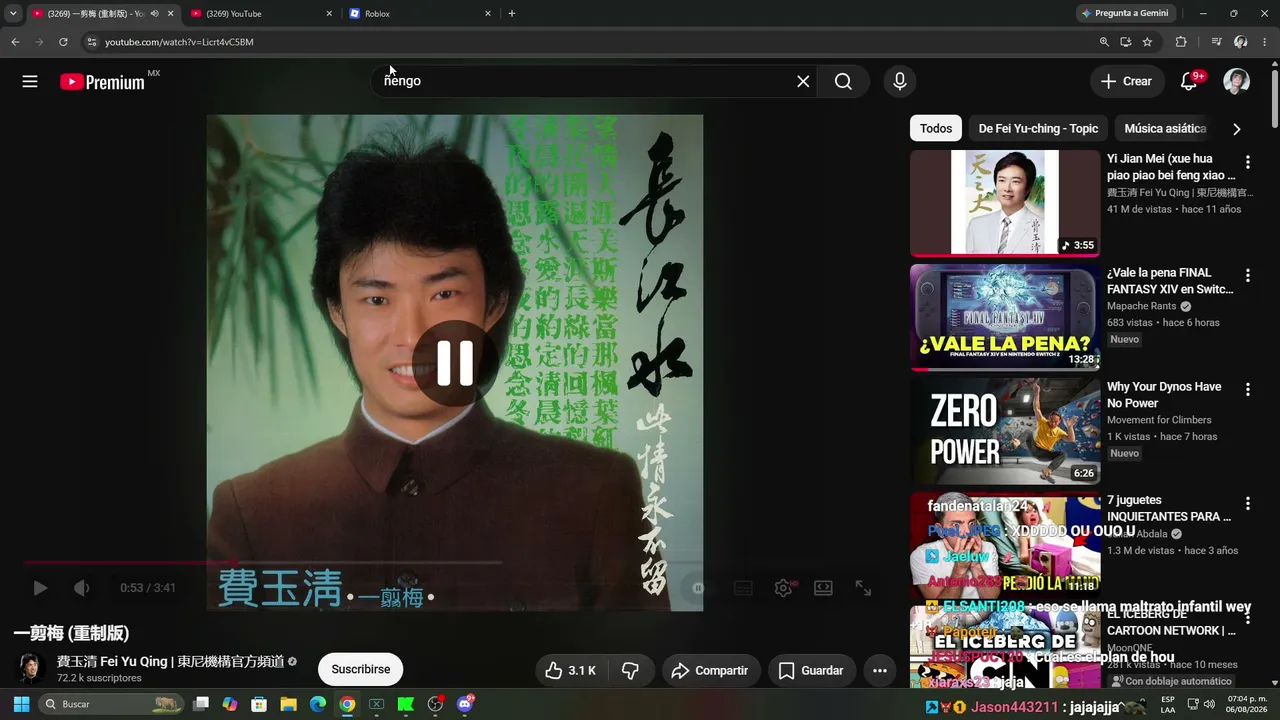This screenshot has width=1280, height=720.
Task: Open new browser tab
Action: point(512,14)
